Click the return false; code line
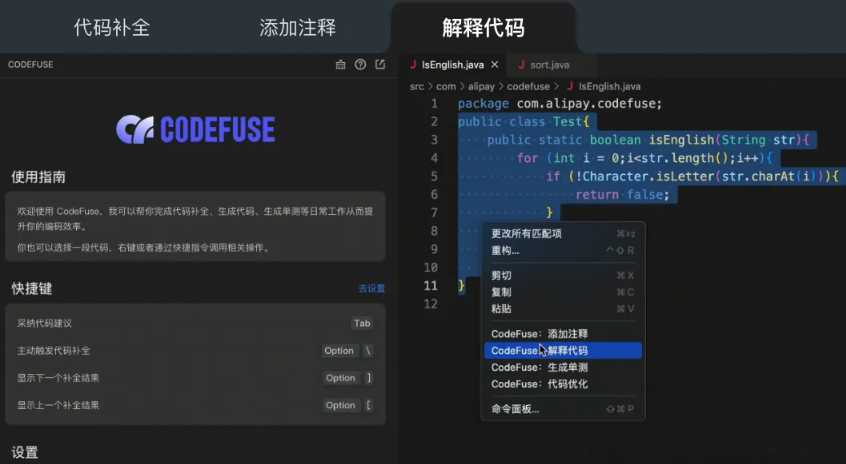The height and width of the screenshot is (464, 846). coord(622,195)
